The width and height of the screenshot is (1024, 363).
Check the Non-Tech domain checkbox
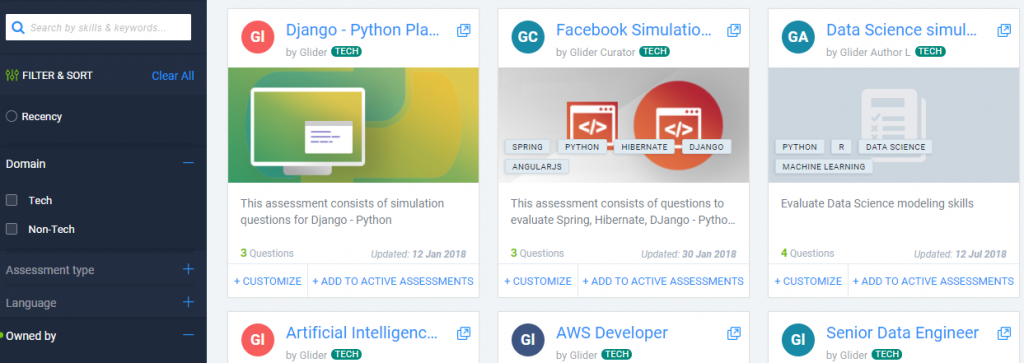pyautogui.click(x=11, y=229)
